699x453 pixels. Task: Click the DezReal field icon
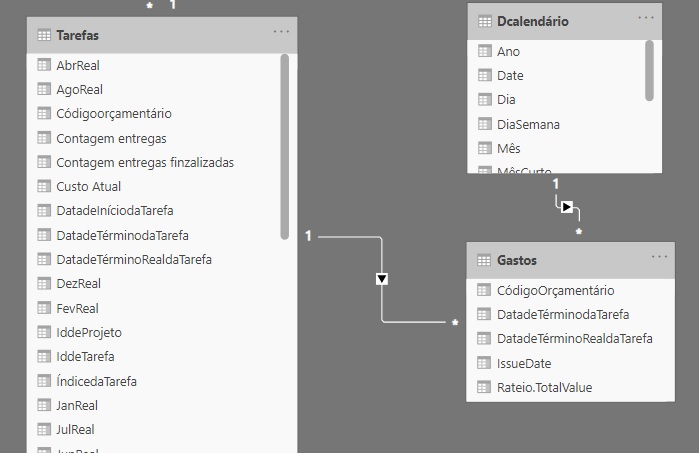44,284
